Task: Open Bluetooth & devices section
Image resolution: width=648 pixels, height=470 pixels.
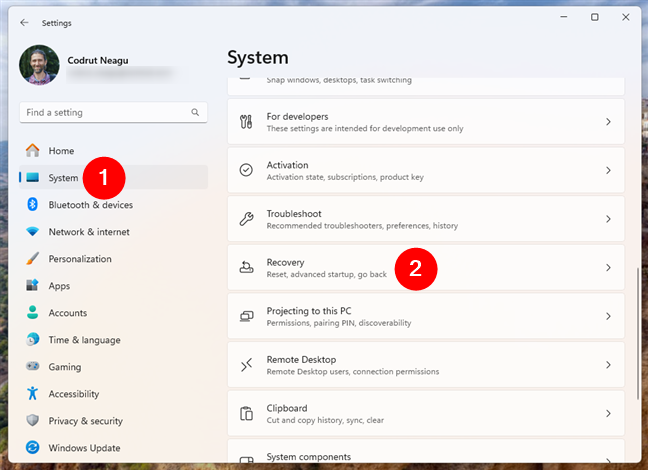Action: pos(113,205)
